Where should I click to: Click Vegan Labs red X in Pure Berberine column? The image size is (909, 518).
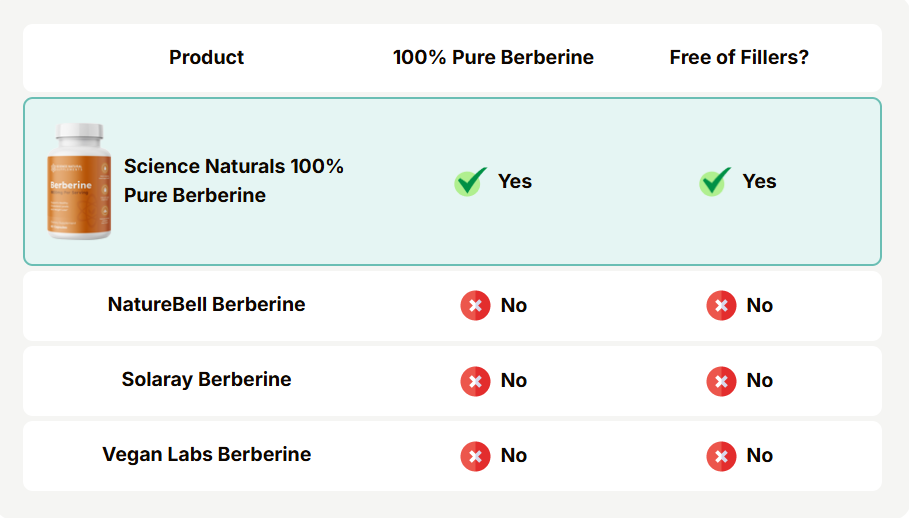coord(476,455)
